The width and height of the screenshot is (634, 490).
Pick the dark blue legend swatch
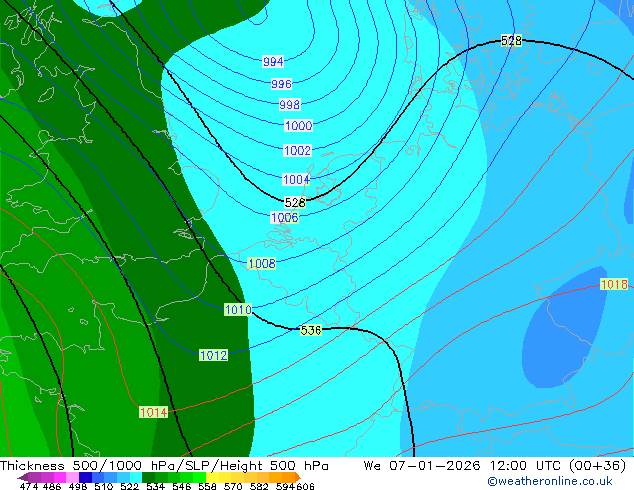[x=85, y=477]
